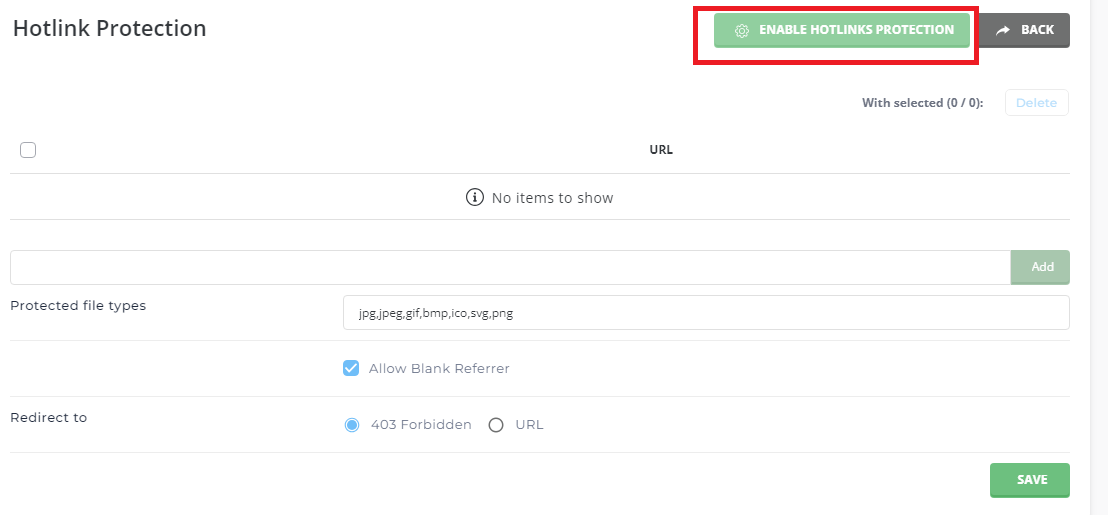Tick the select-all checkbox in table header
1108x515 pixels.
coord(28,150)
